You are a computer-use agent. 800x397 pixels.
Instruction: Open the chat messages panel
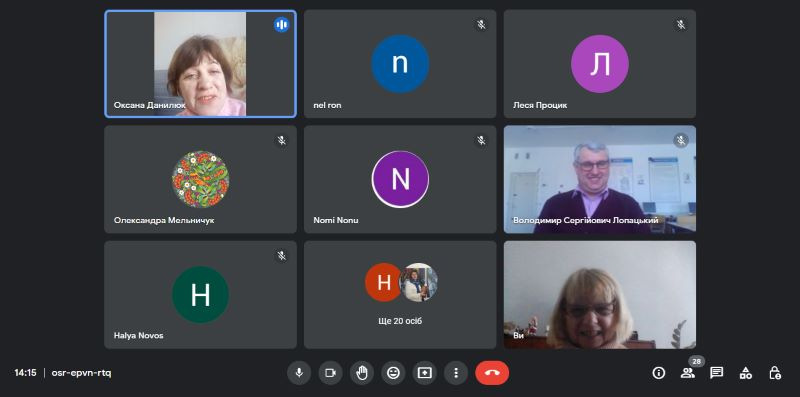[717, 373]
